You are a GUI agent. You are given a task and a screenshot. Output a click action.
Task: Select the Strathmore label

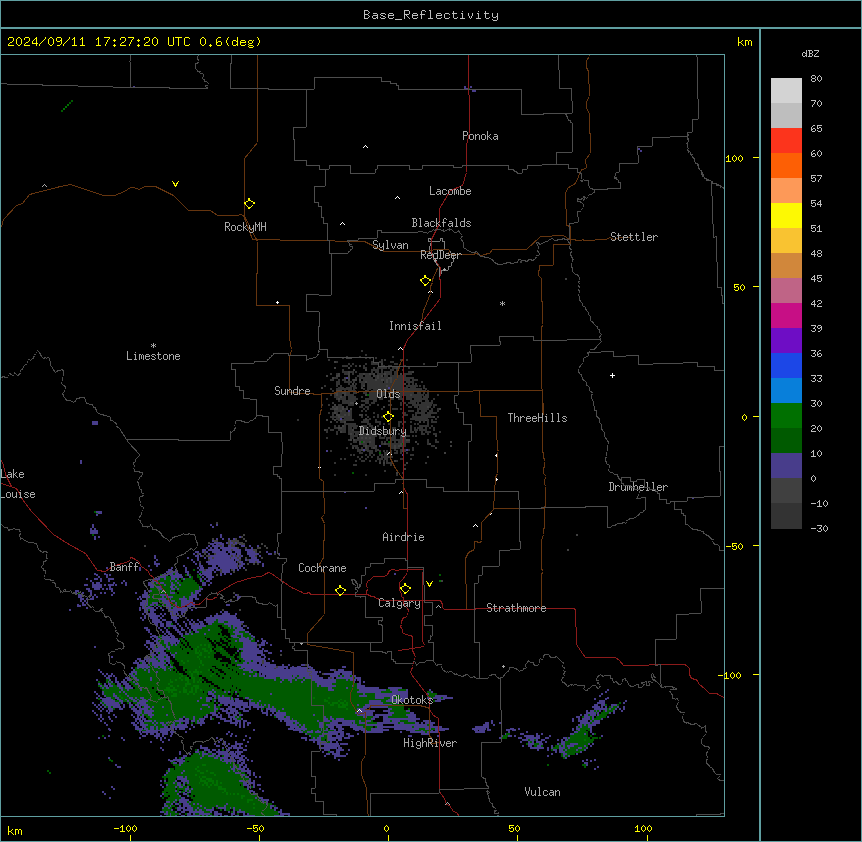(516, 608)
